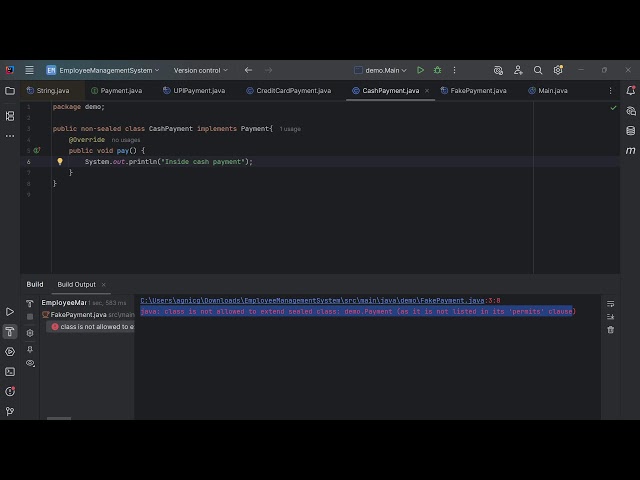Click the IntelliJ IDEA logo icon
The image size is (640, 480).
pos(10,70)
